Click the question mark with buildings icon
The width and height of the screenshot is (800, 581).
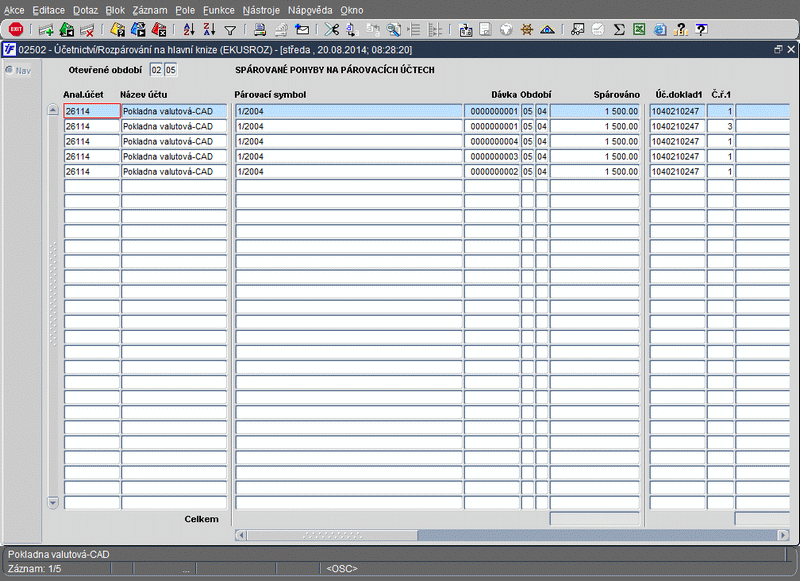[681, 30]
